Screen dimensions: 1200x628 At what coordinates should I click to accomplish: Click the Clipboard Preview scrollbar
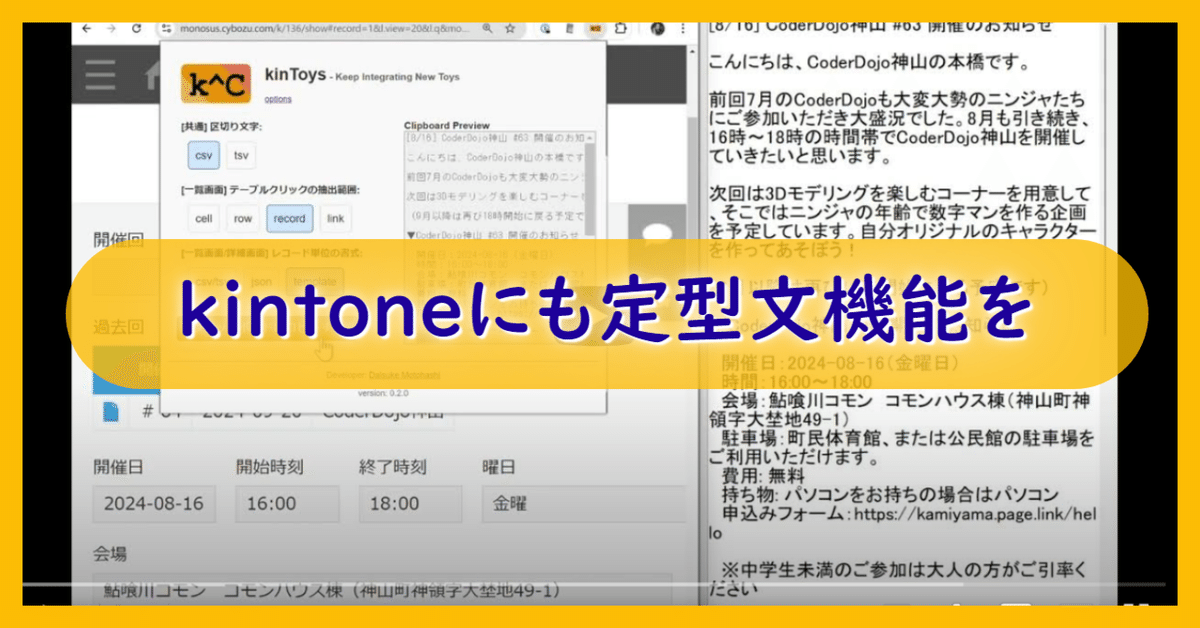590,190
